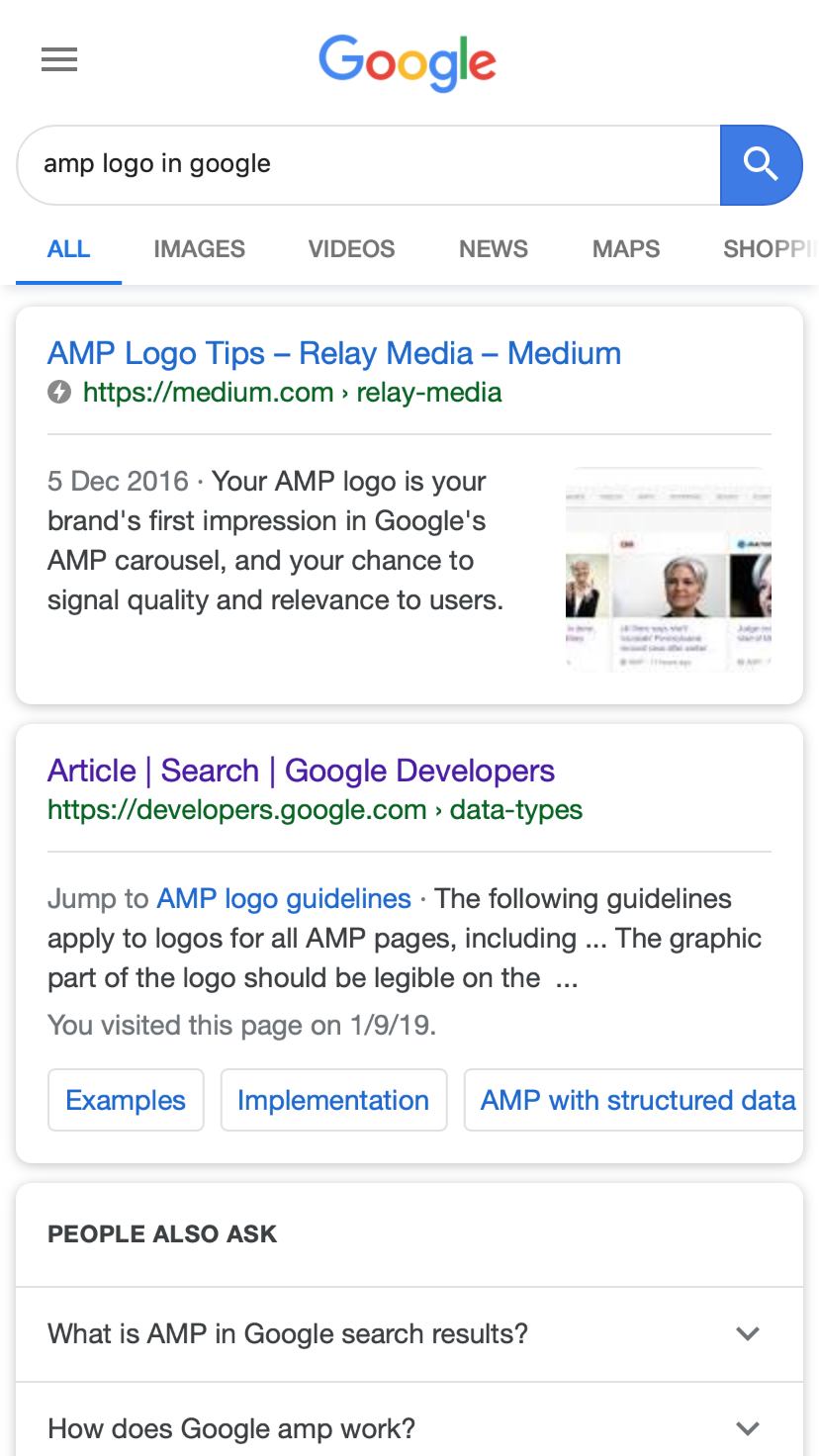Jump to 'AMP logo guidelines' link

[x=284, y=898]
